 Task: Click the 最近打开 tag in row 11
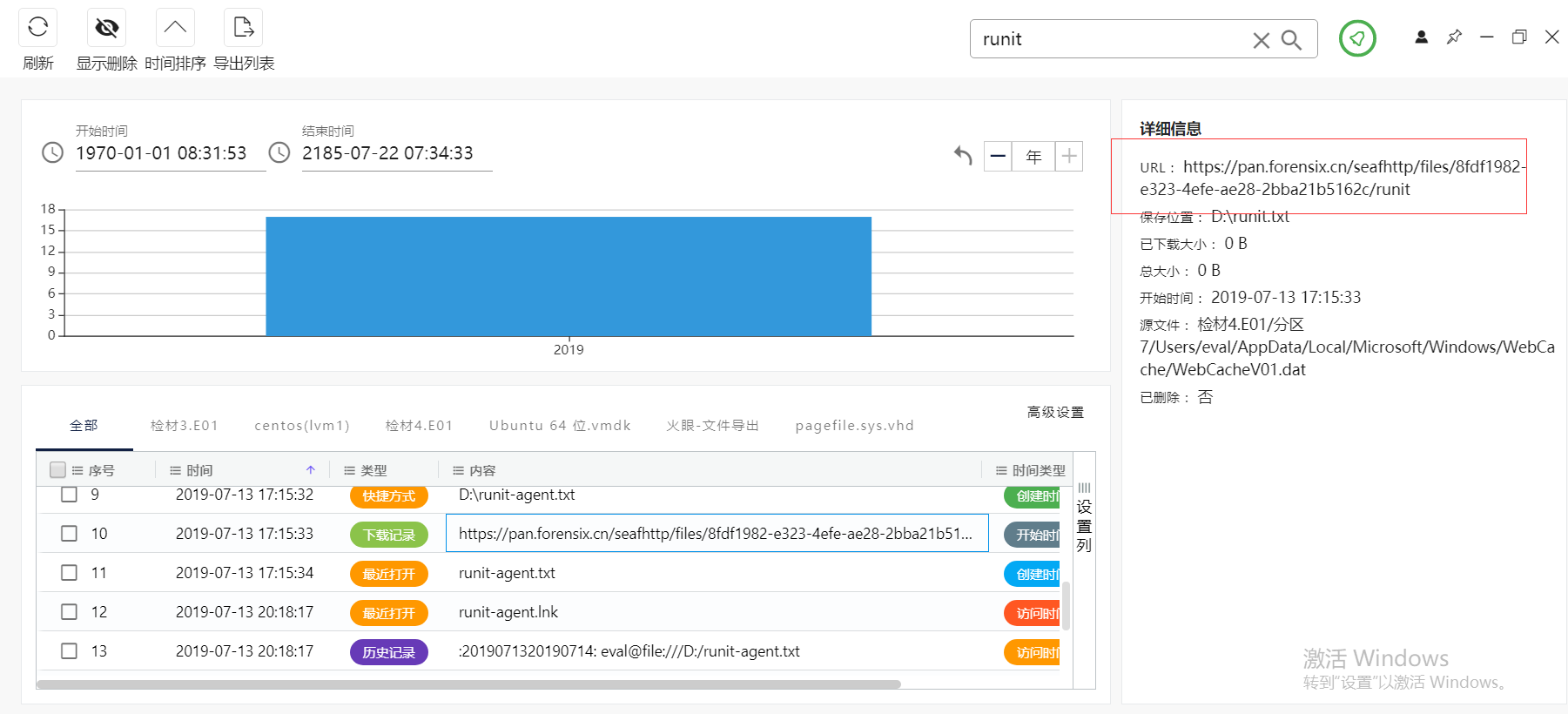click(x=389, y=574)
